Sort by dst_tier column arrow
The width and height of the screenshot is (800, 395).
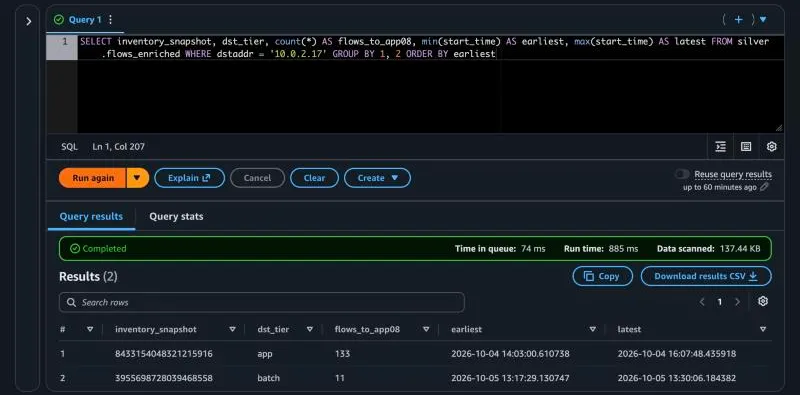310,329
